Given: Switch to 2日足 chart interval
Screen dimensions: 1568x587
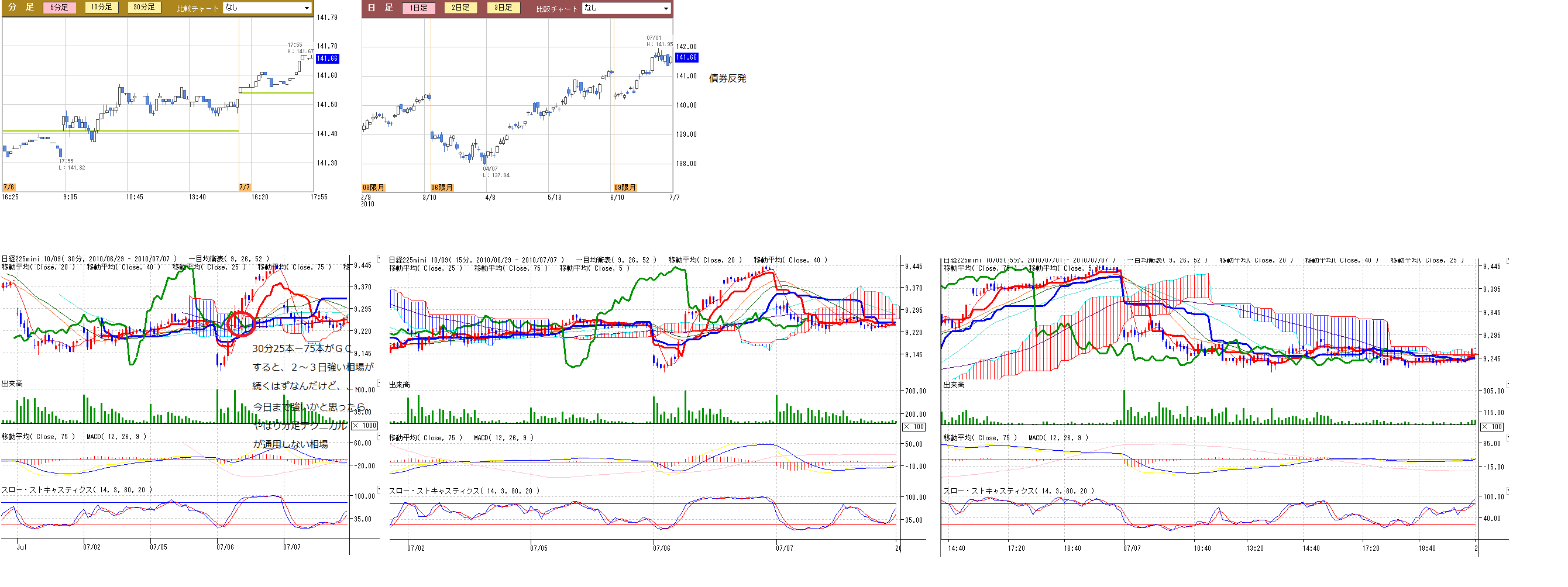Looking at the screenshot, I should pos(460,8).
